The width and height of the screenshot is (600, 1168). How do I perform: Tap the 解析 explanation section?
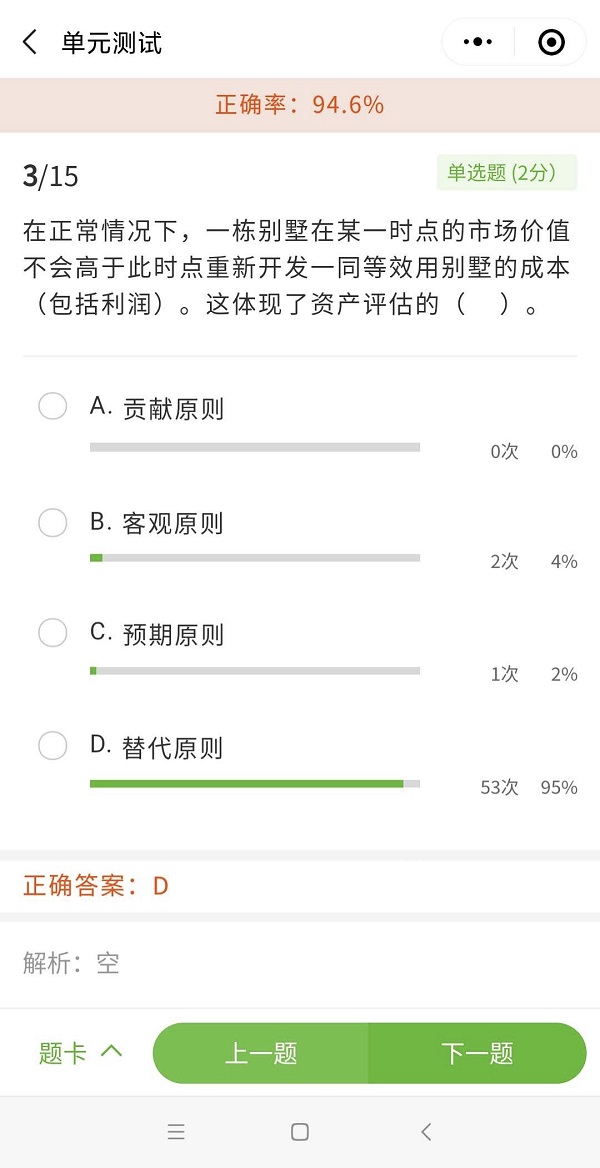(71, 963)
